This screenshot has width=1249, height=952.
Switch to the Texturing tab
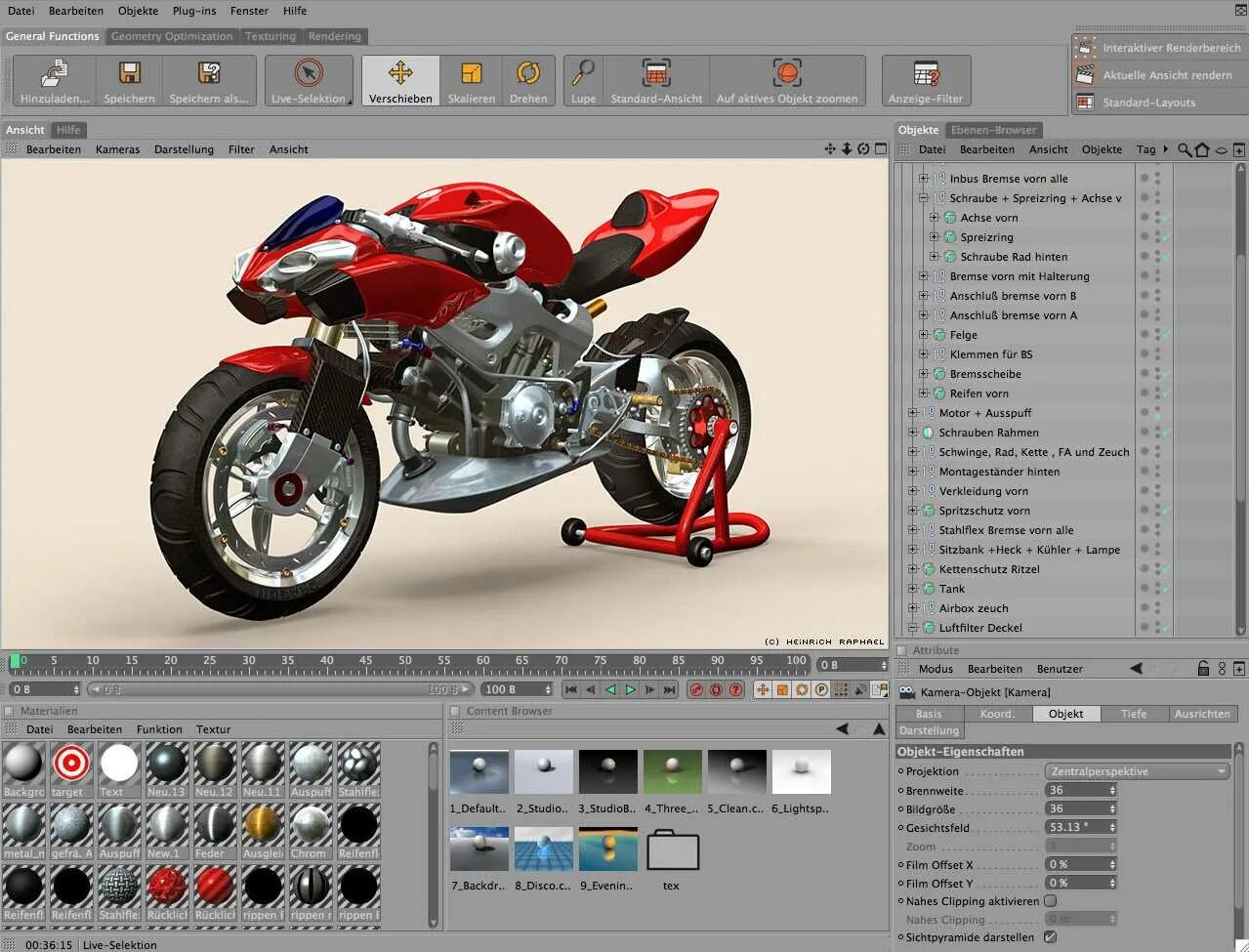click(x=271, y=36)
